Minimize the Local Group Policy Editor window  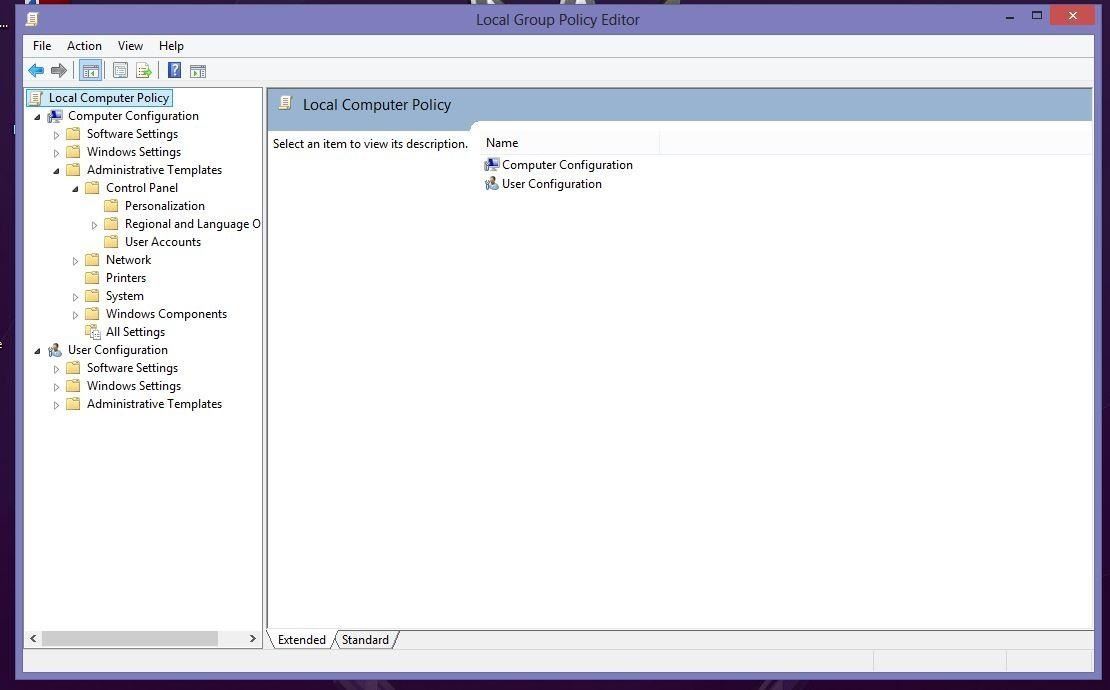(1009, 16)
